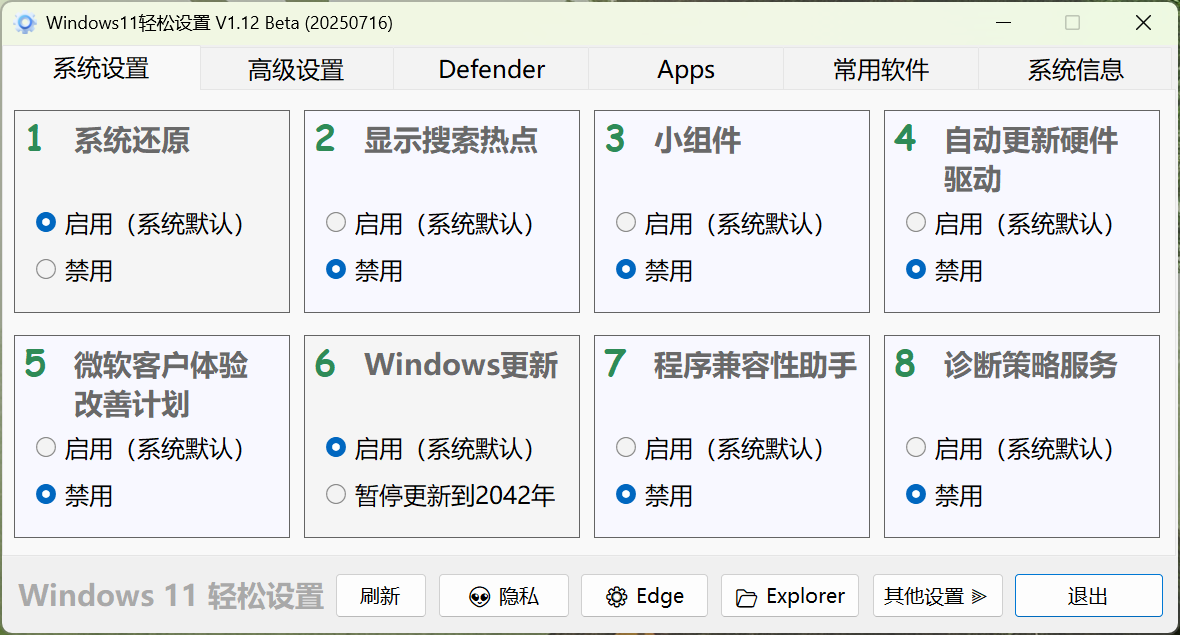Enable 诊断策略服务 system default
This screenshot has height=635, width=1180.
pos(916,448)
